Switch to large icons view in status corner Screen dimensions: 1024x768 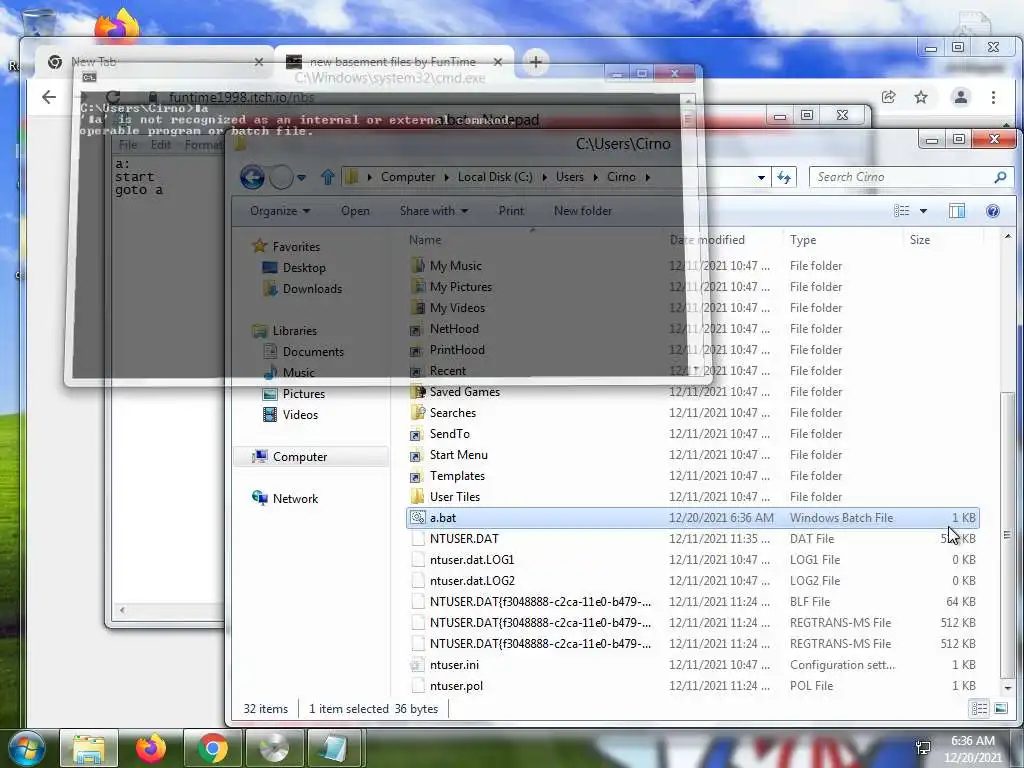pyautogui.click(x=1000, y=709)
